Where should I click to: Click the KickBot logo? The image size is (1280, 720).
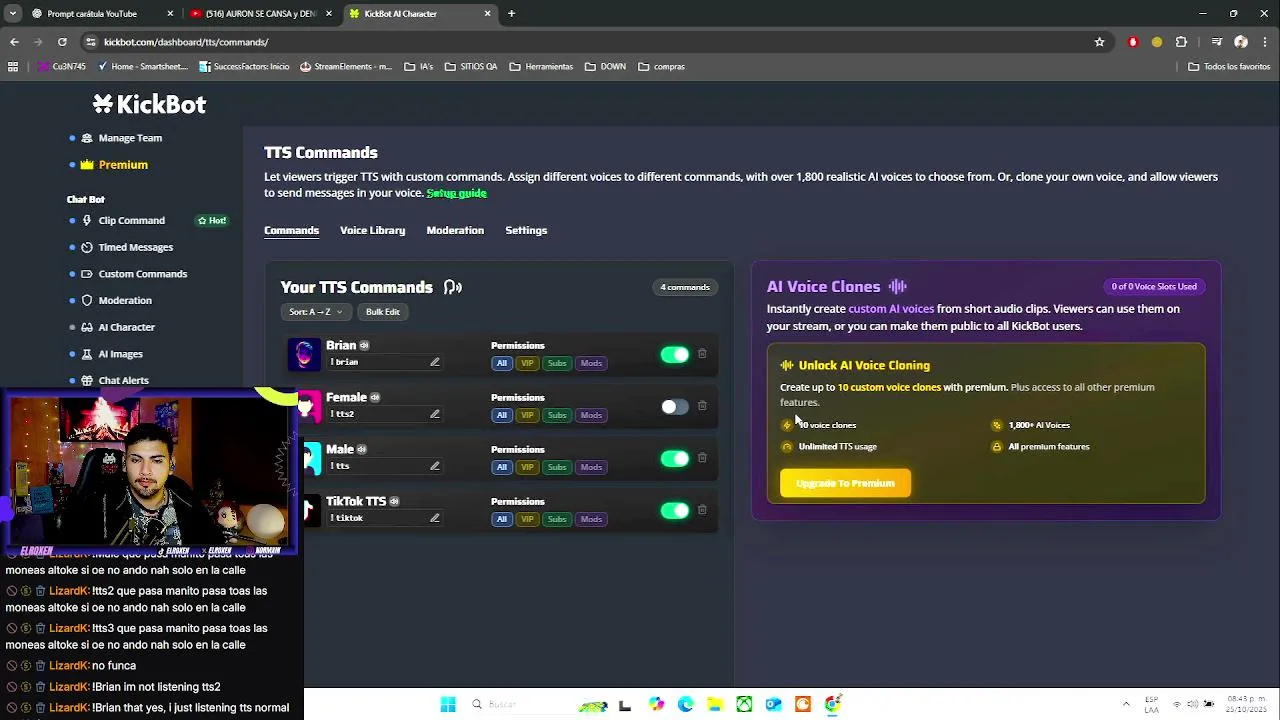point(149,104)
